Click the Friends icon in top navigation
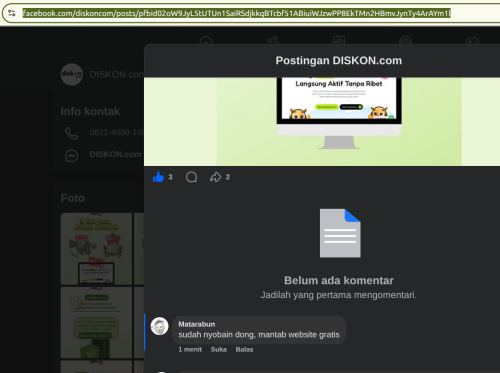500x373 pixels. [273, 41]
